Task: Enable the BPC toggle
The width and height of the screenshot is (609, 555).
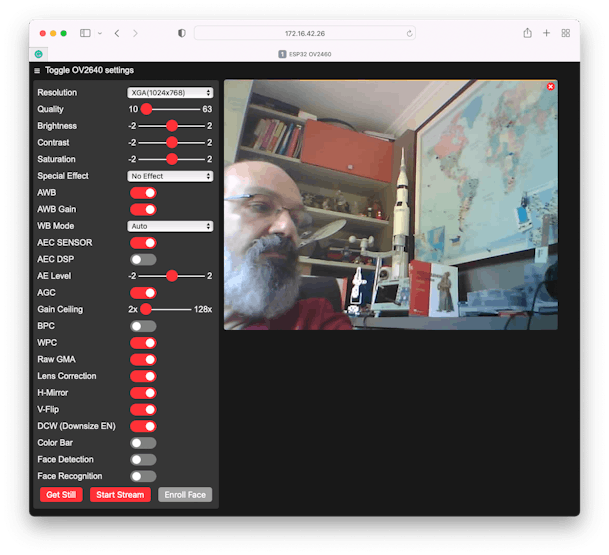Action: [143, 326]
